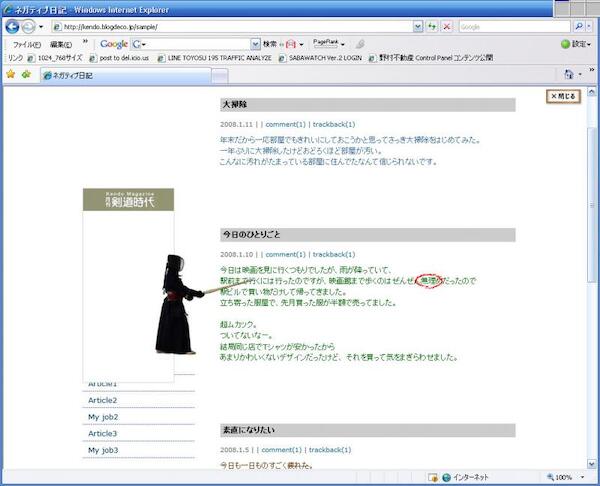The image size is (600, 486).
Task: Click the kendo fighter figure image
Action: pos(178,305)
